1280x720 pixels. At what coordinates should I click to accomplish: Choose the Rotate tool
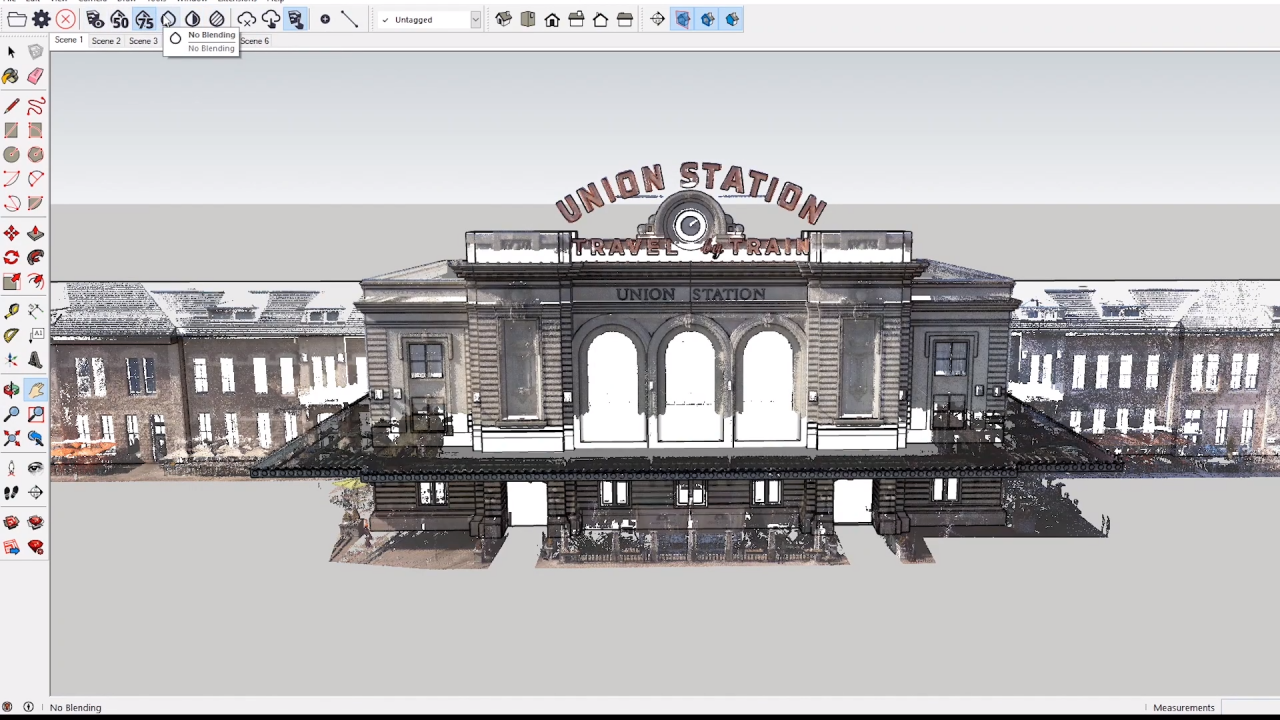pyautogui.click(x=11, y=257)
